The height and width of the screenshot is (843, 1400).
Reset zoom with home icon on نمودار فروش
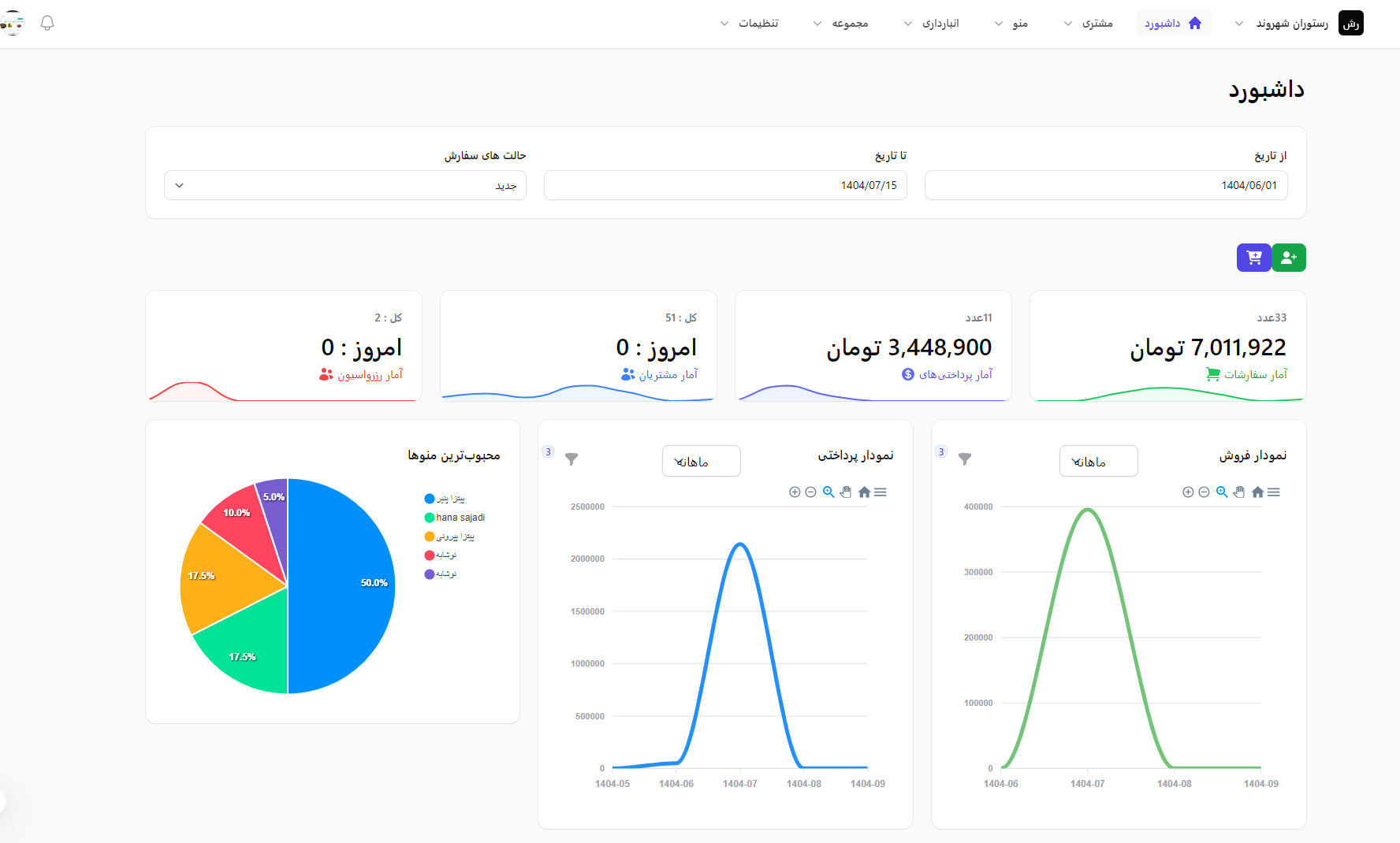click(x=1257, y=492)
